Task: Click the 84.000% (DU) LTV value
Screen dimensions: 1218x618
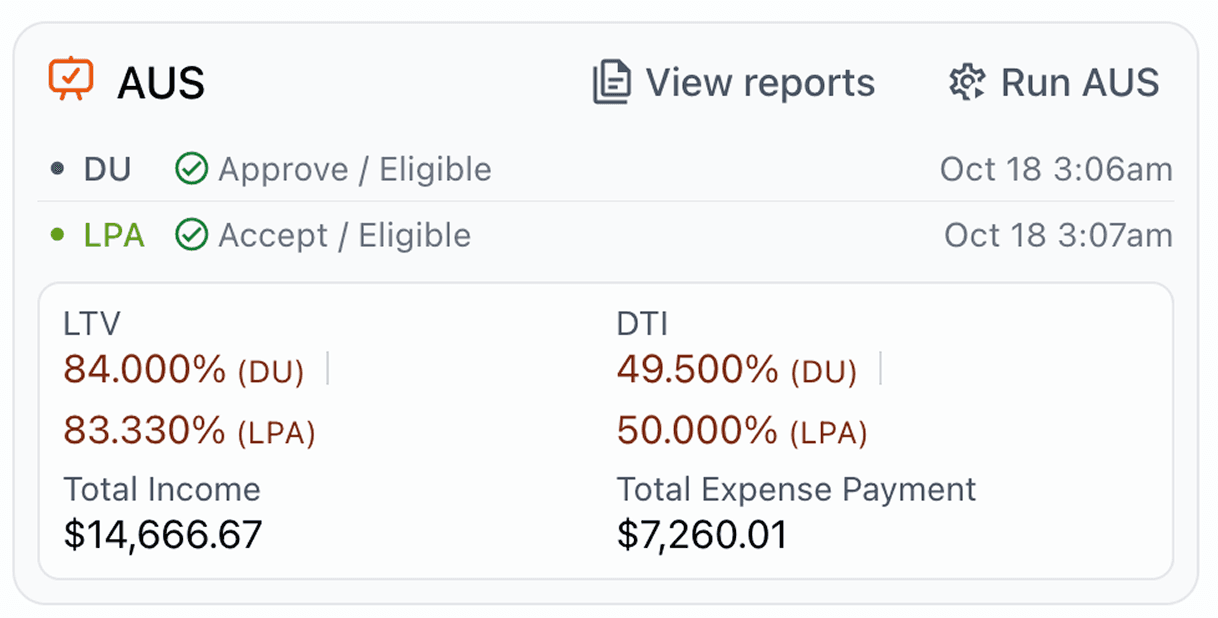Action: click(184, 370)
